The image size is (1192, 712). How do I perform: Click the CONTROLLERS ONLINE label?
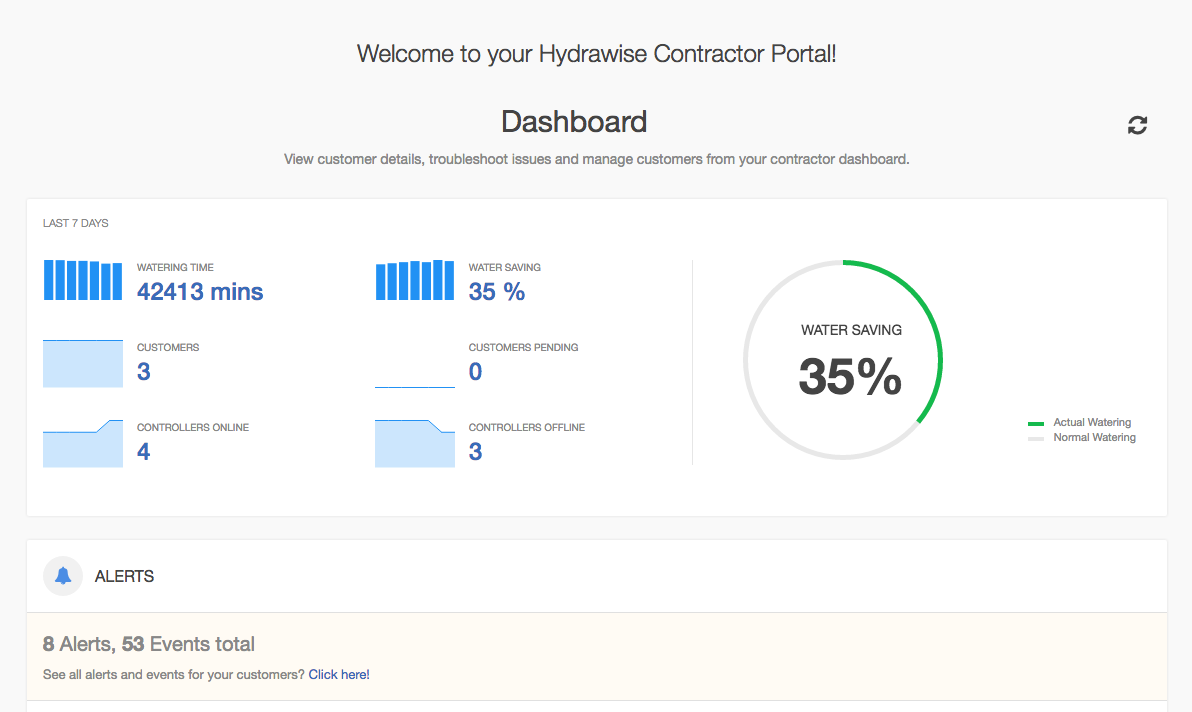point(193,428)
